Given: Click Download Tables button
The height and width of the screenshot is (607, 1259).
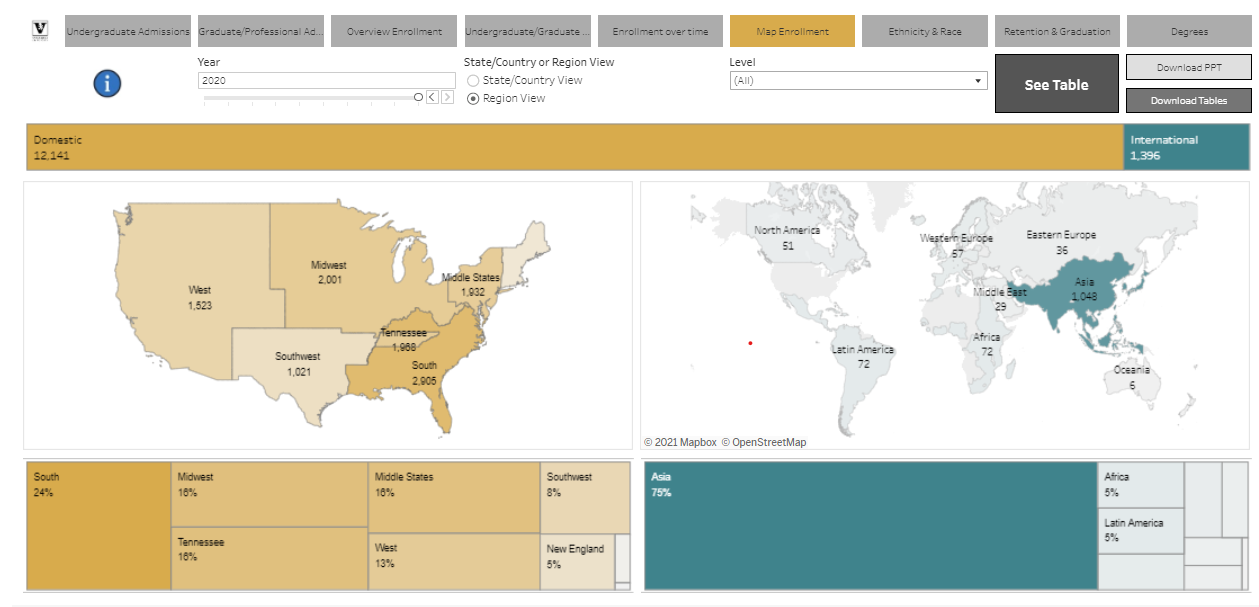Looking at the screenshot, I should point(1188,100).
